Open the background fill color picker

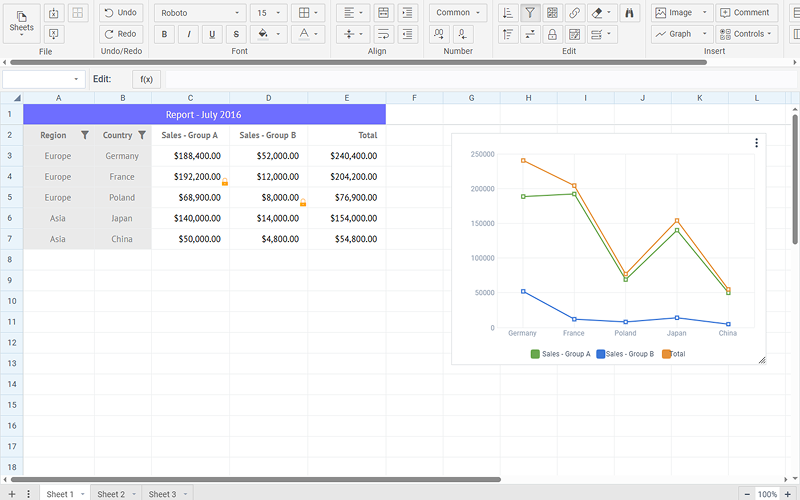(268, 34)
